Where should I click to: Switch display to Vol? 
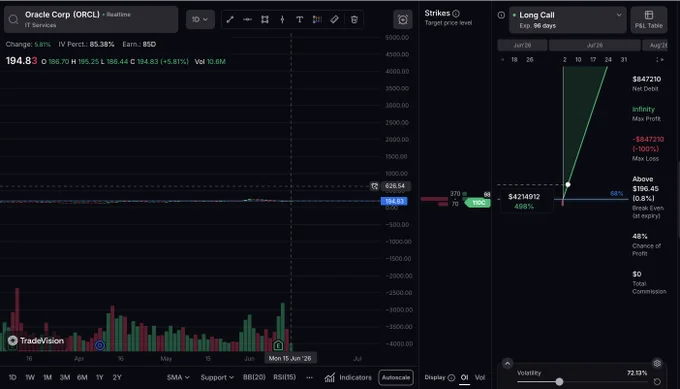click(x=480, y=378)
